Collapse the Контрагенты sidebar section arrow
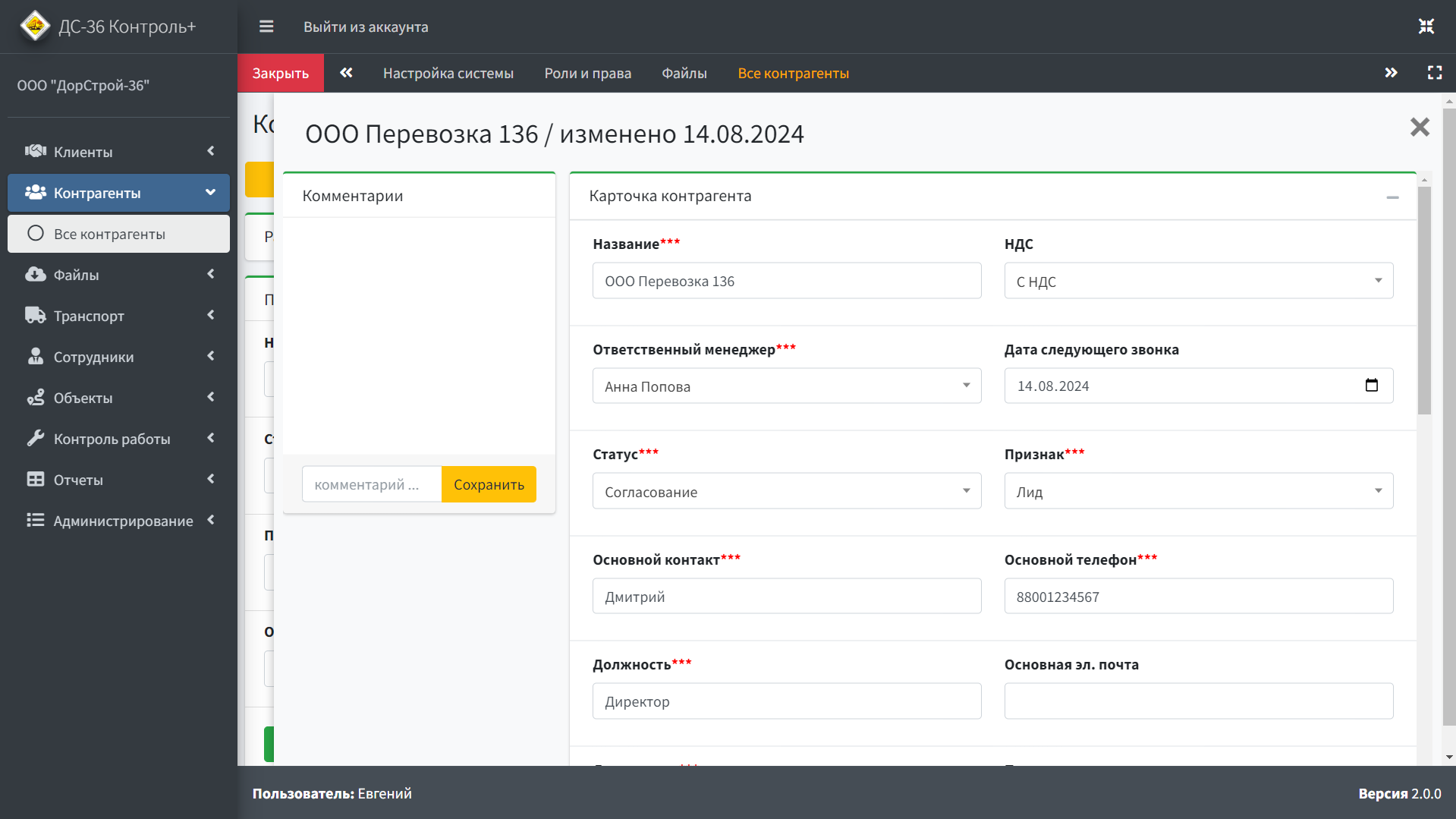Screen dimensions: 1456x819 [x=211, y=192]
